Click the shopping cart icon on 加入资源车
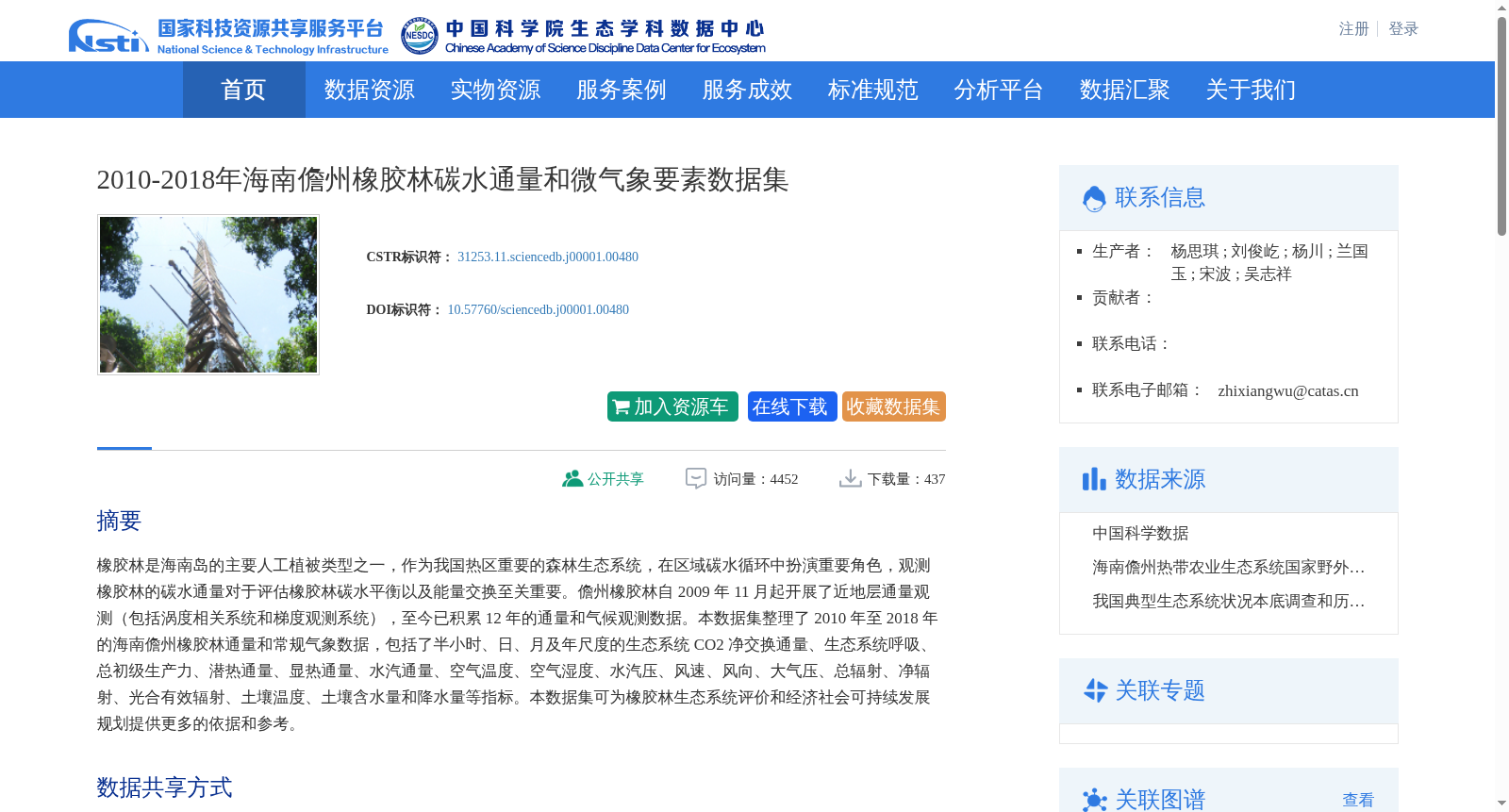Screen dimensions: 1509x812 tap(621, 407)
